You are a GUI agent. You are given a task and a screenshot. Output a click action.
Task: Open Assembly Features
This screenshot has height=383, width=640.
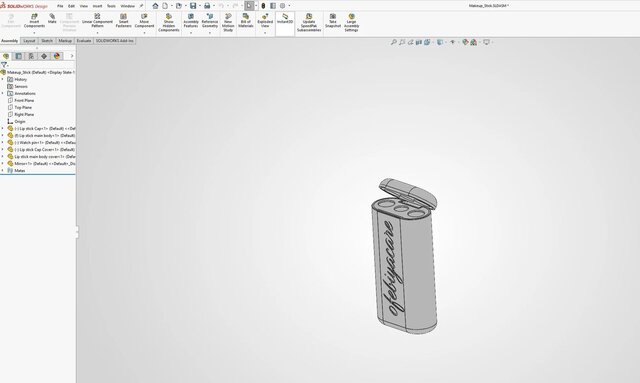click(x=191, y=21)
